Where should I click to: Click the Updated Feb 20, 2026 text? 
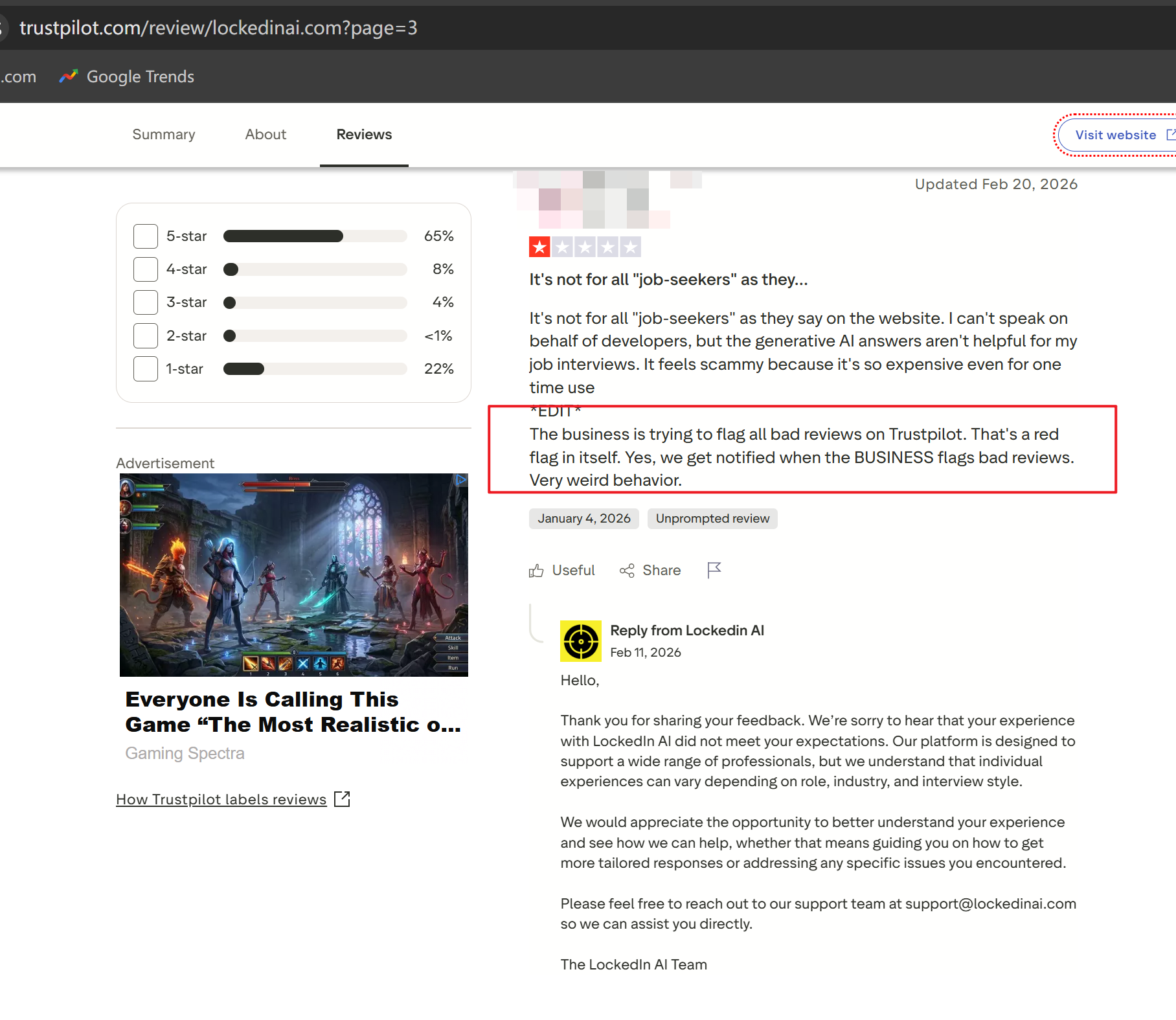[996, 185]
